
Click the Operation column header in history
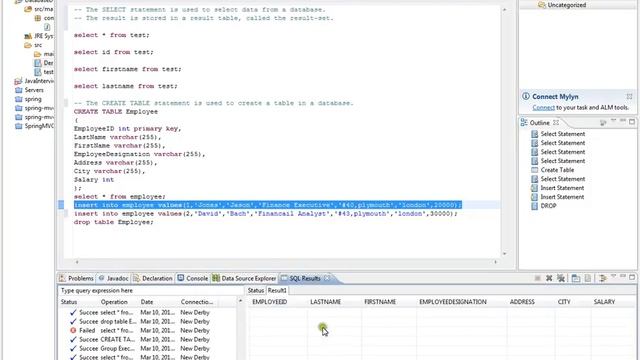[114, 302]
